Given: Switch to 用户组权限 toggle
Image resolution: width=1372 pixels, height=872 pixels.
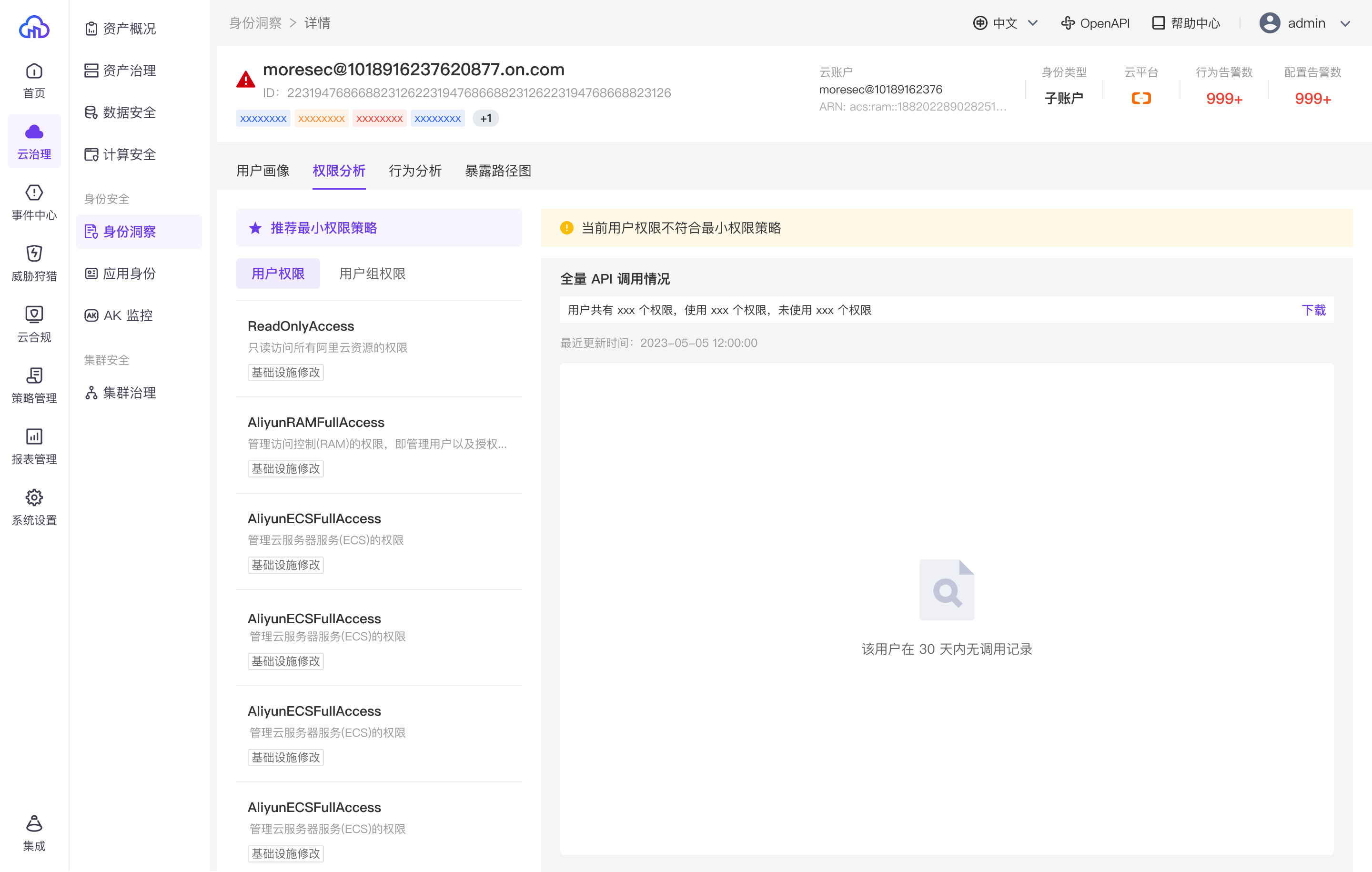Looking at the screenshot, I should [x=372, y=274].
